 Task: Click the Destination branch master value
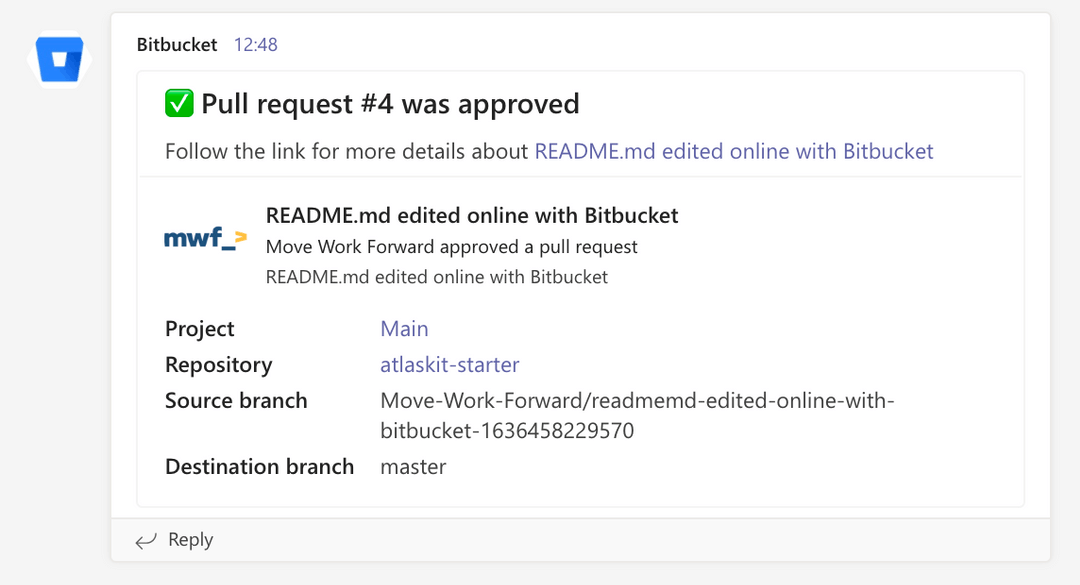(x=413, y=466)
